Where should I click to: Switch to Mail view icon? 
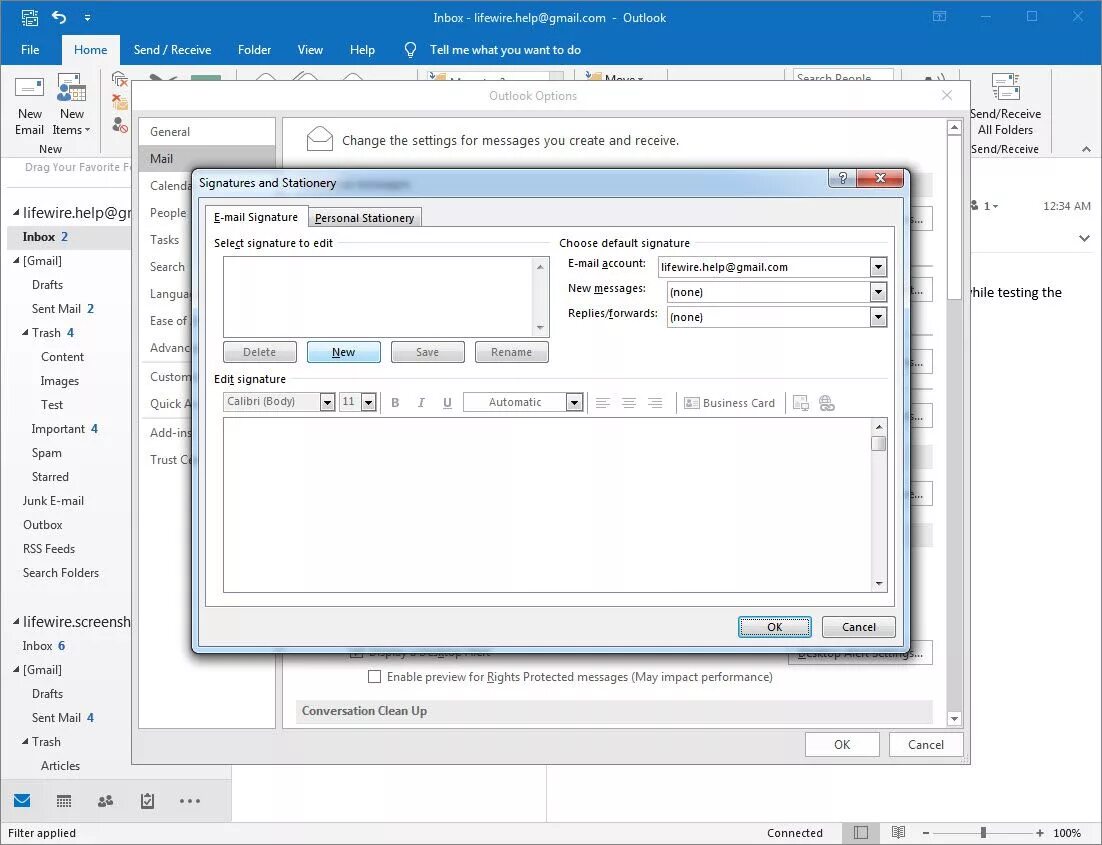click(x=22, y=801)
